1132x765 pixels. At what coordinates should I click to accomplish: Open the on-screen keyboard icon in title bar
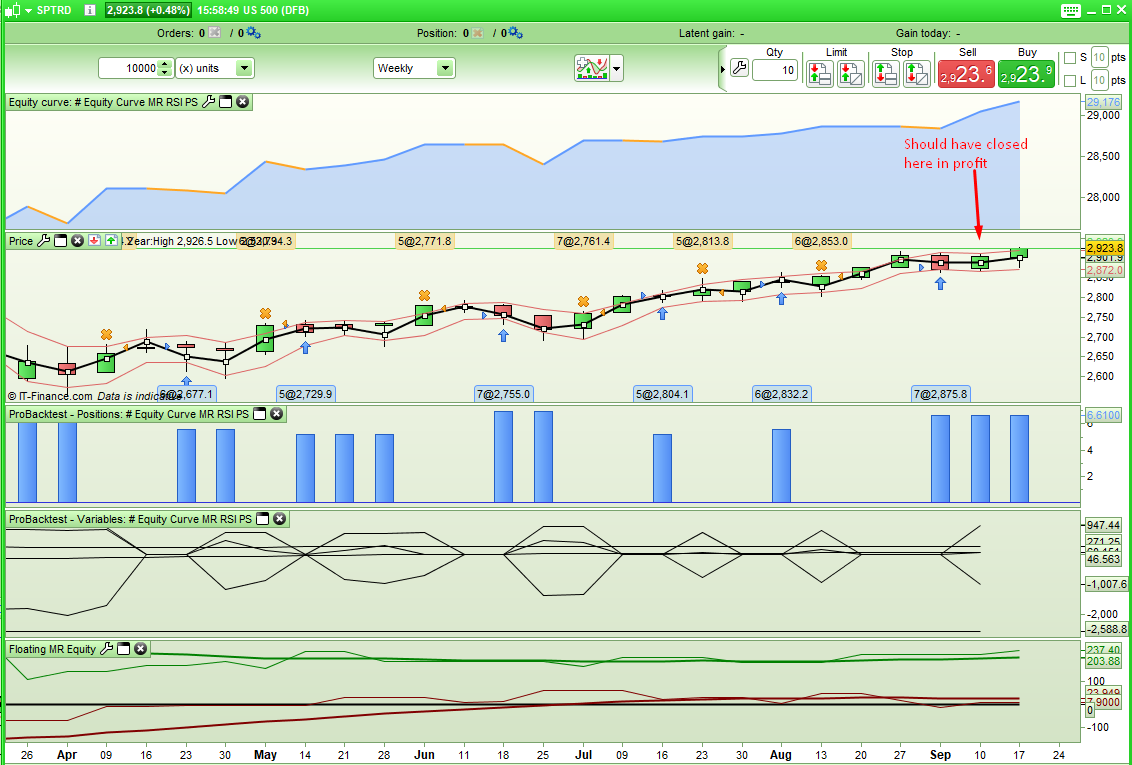tap(1070, 11)
